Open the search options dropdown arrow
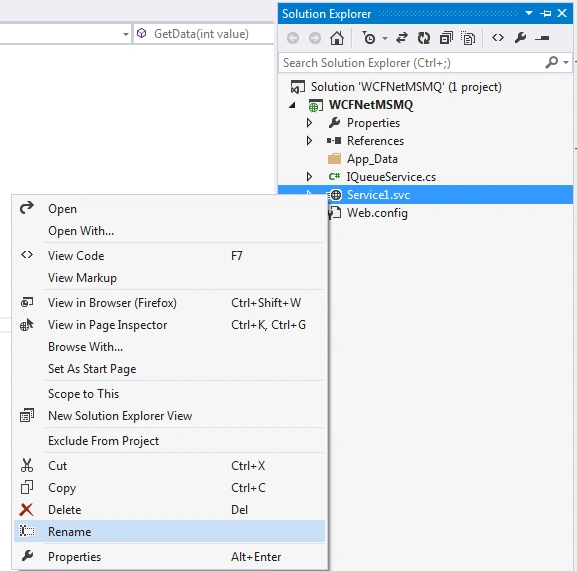Screen dimensions: 577x571 (566, 63)
